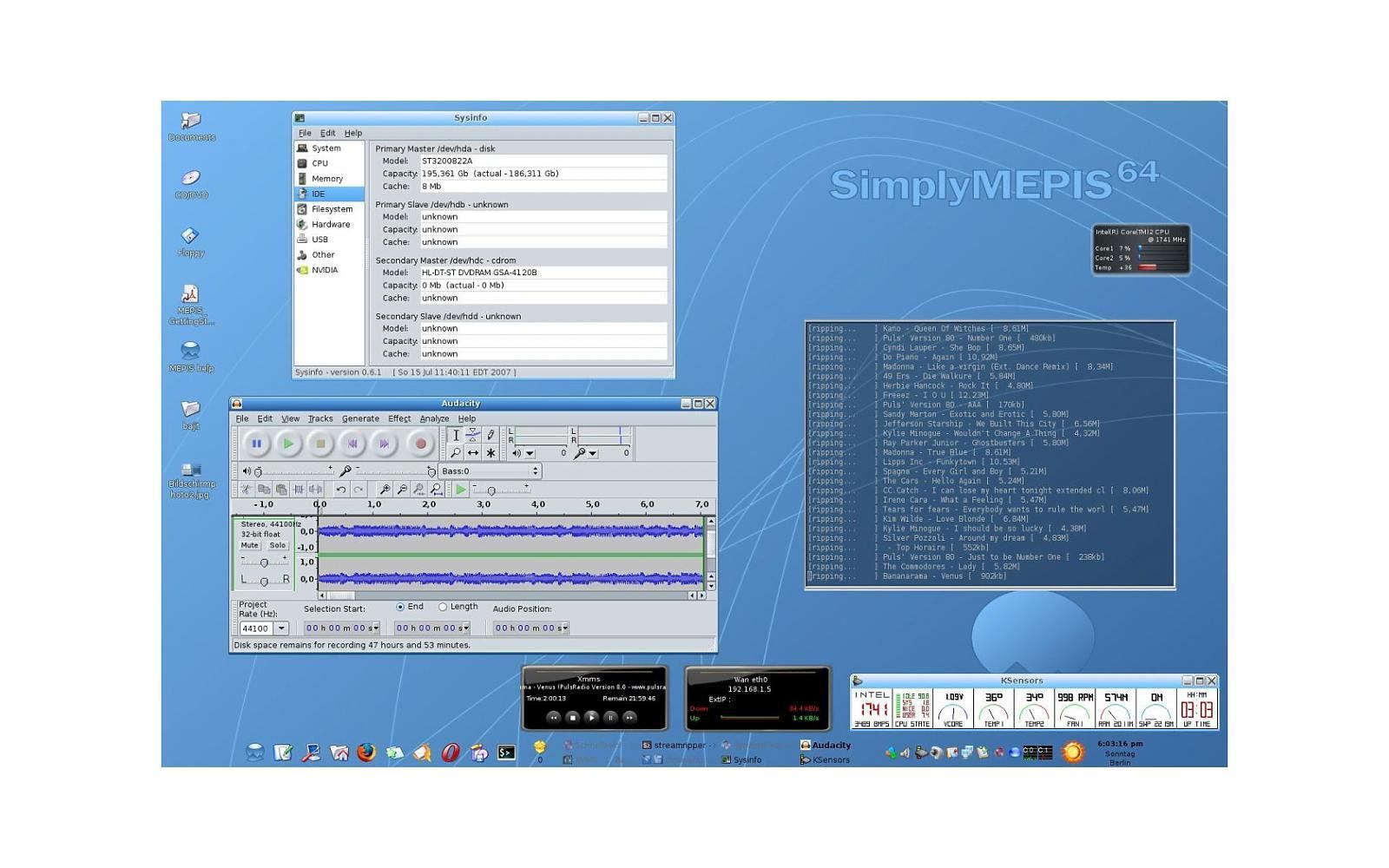Open Selection Start time format dropdown

pyautogui.click(x=376, y=628)
